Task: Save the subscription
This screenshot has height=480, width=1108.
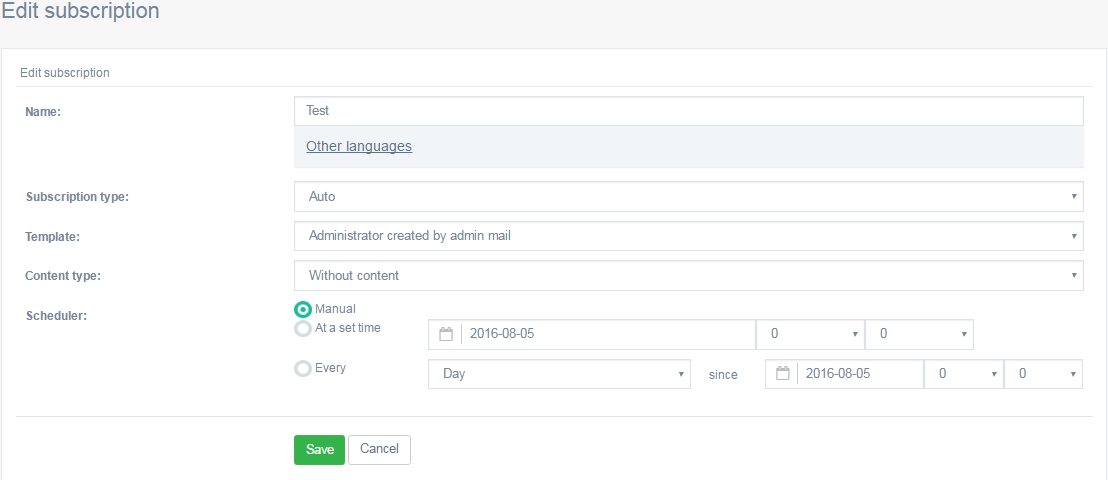Action: [319, 450]
